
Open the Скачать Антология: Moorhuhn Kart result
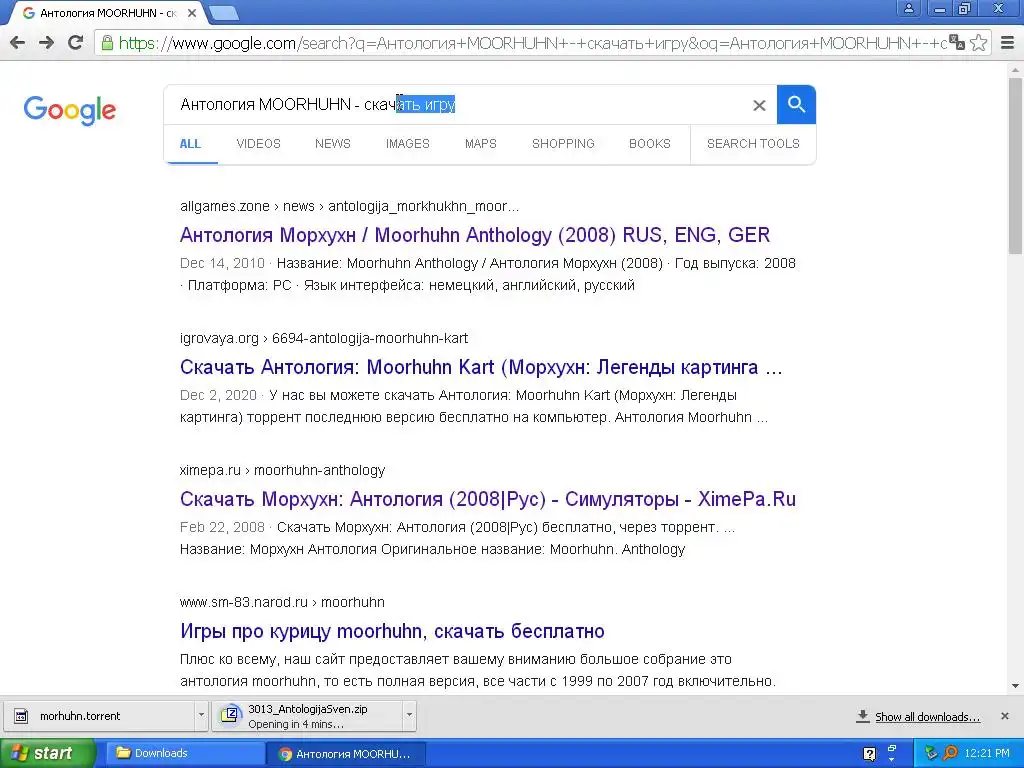[x=481, y=367]
